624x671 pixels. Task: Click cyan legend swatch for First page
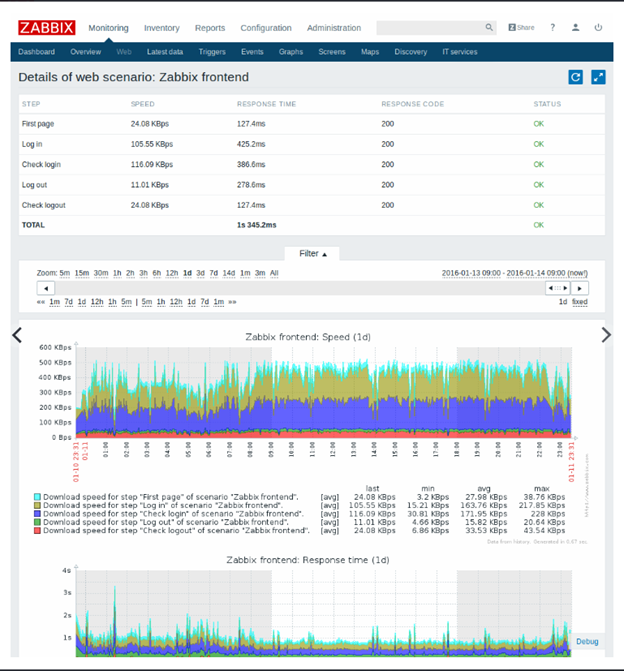(37, 497)
